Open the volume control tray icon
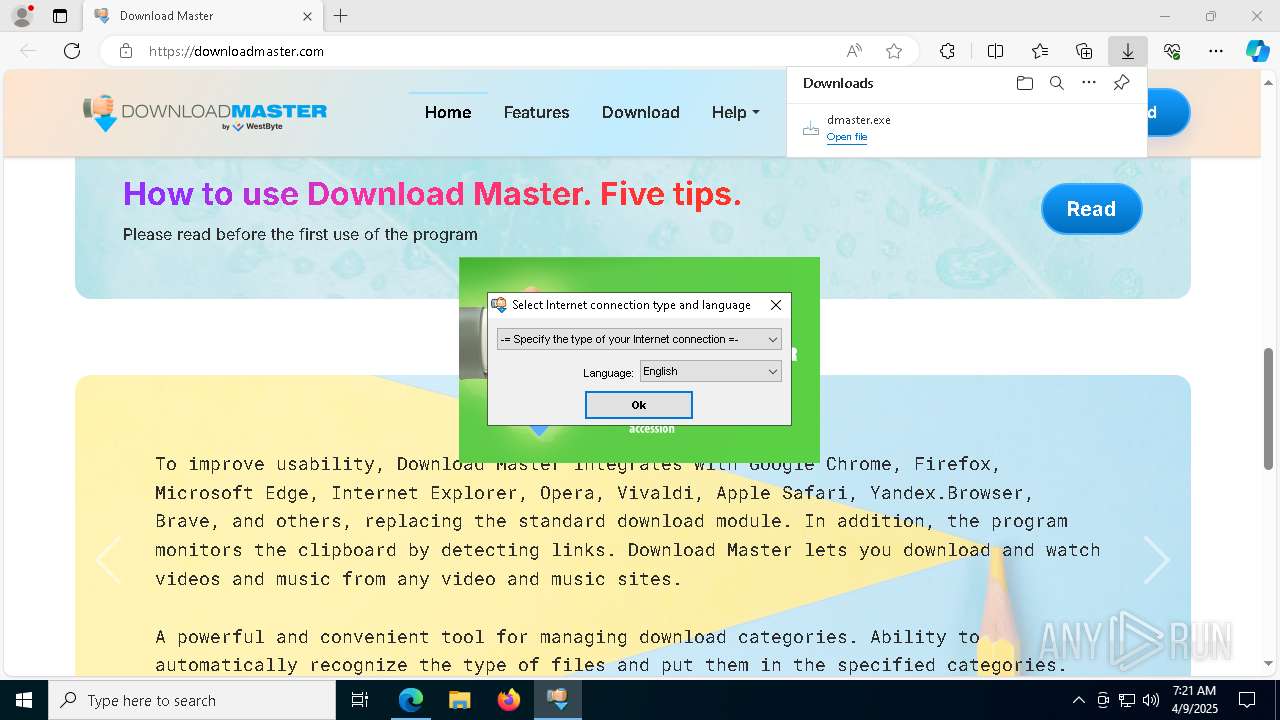This screenshot has height=720, width=1280. (1150, 700)
